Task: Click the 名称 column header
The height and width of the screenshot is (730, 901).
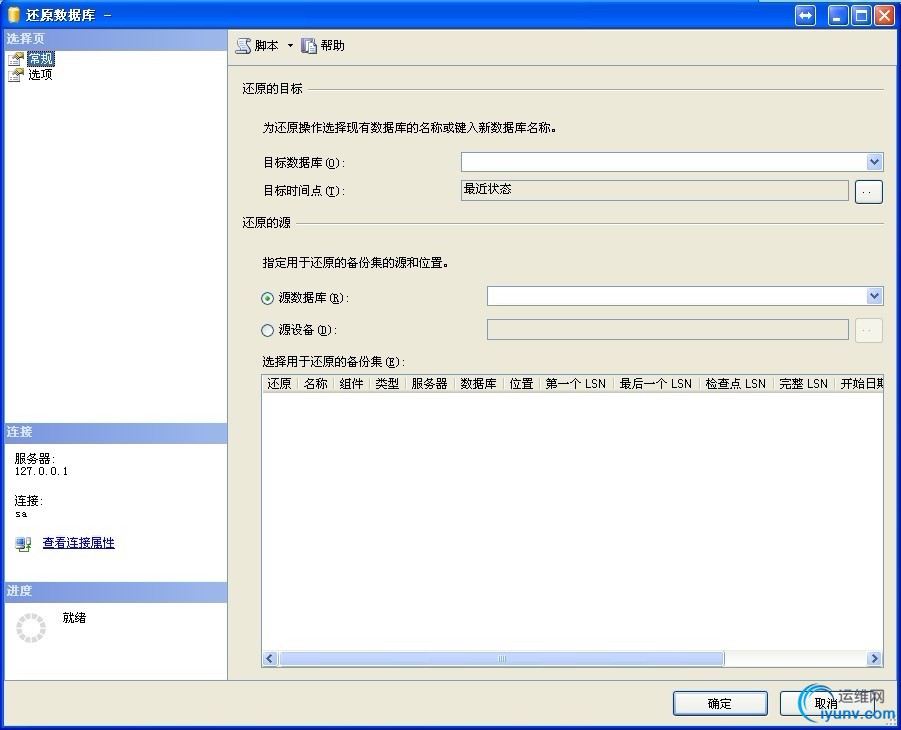Action: click(x=315, y=383)
